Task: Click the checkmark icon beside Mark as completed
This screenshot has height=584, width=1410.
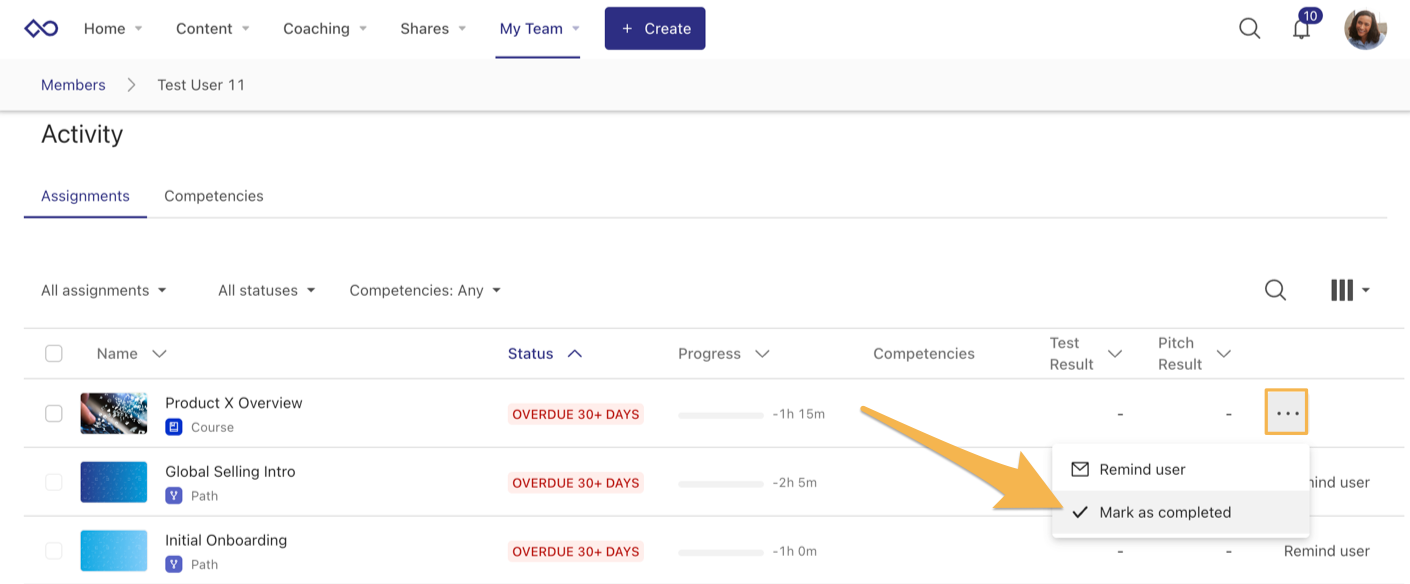Action: (x=1080, y=512)
